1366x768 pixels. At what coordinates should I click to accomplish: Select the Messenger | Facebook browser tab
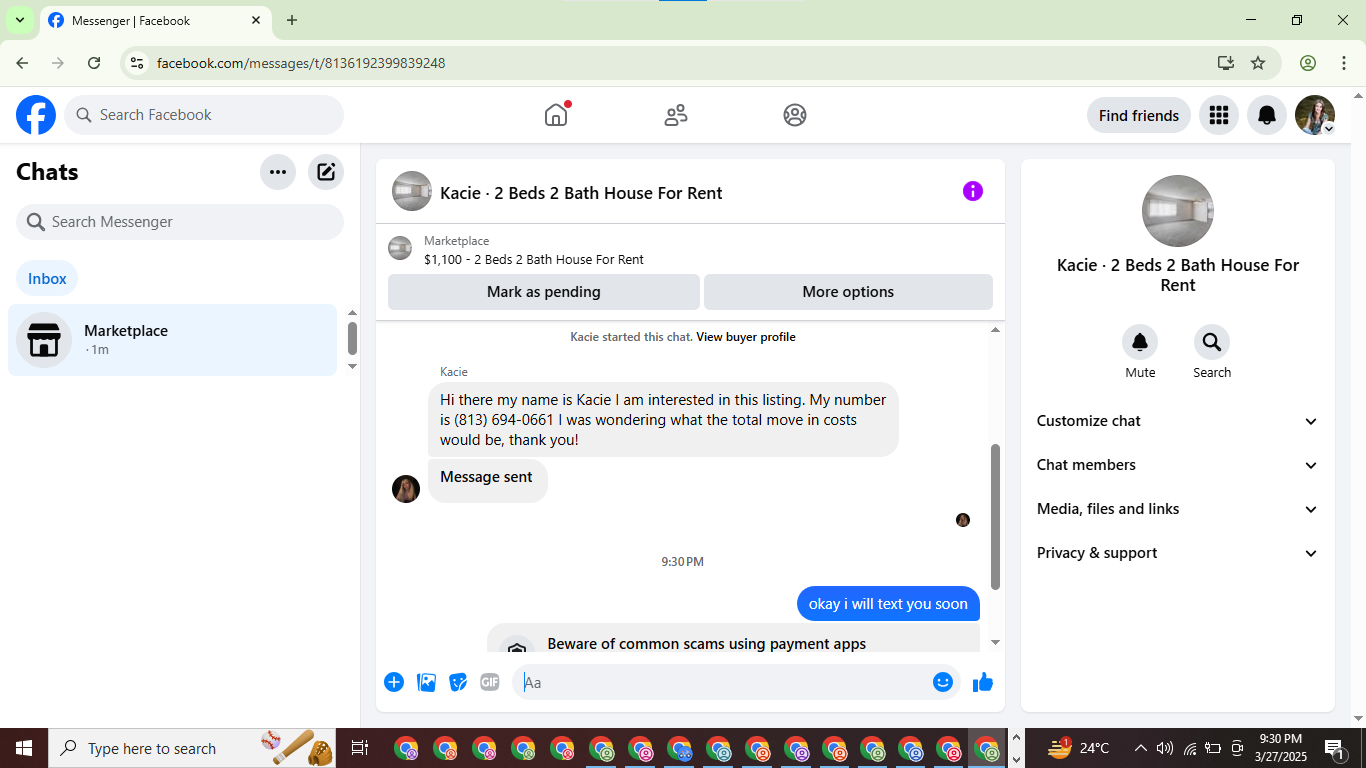pyautogui.click(x=155, y=21)
